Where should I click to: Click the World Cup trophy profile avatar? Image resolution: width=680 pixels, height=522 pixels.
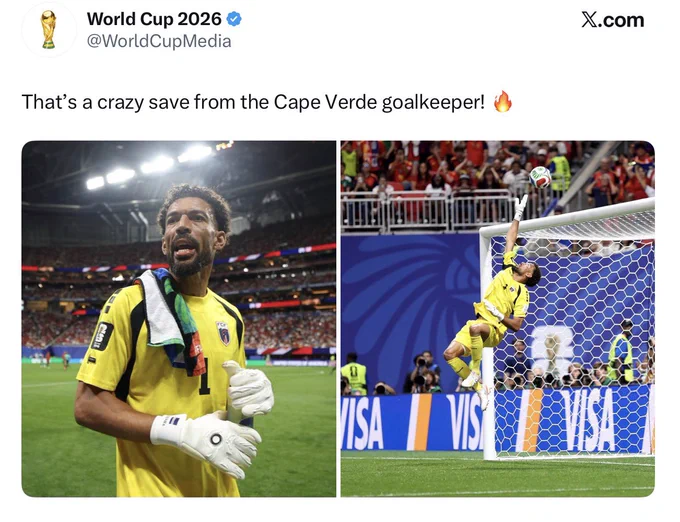click(49, 29)
